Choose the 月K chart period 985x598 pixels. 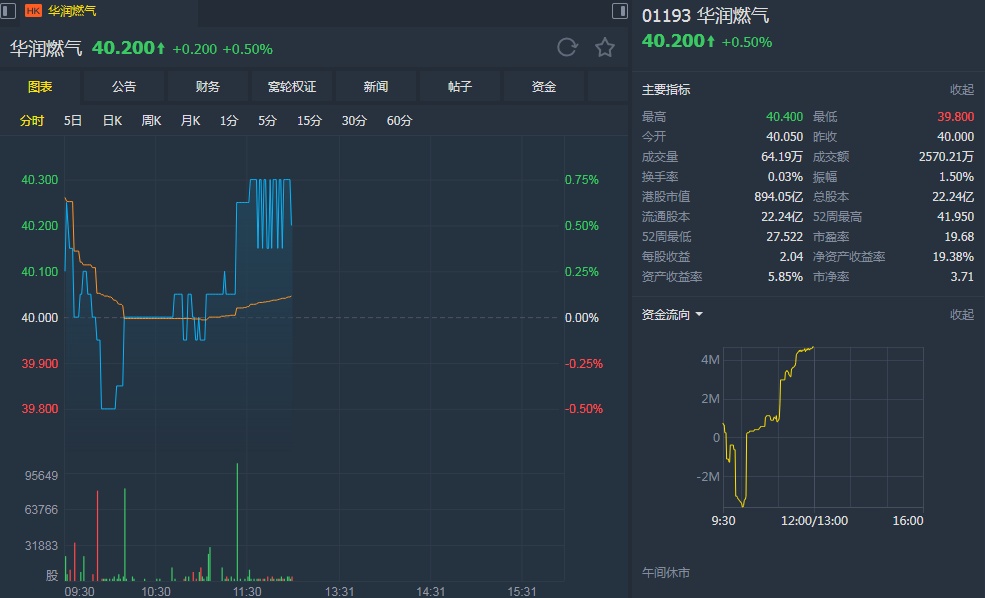[x=190, y=121]
